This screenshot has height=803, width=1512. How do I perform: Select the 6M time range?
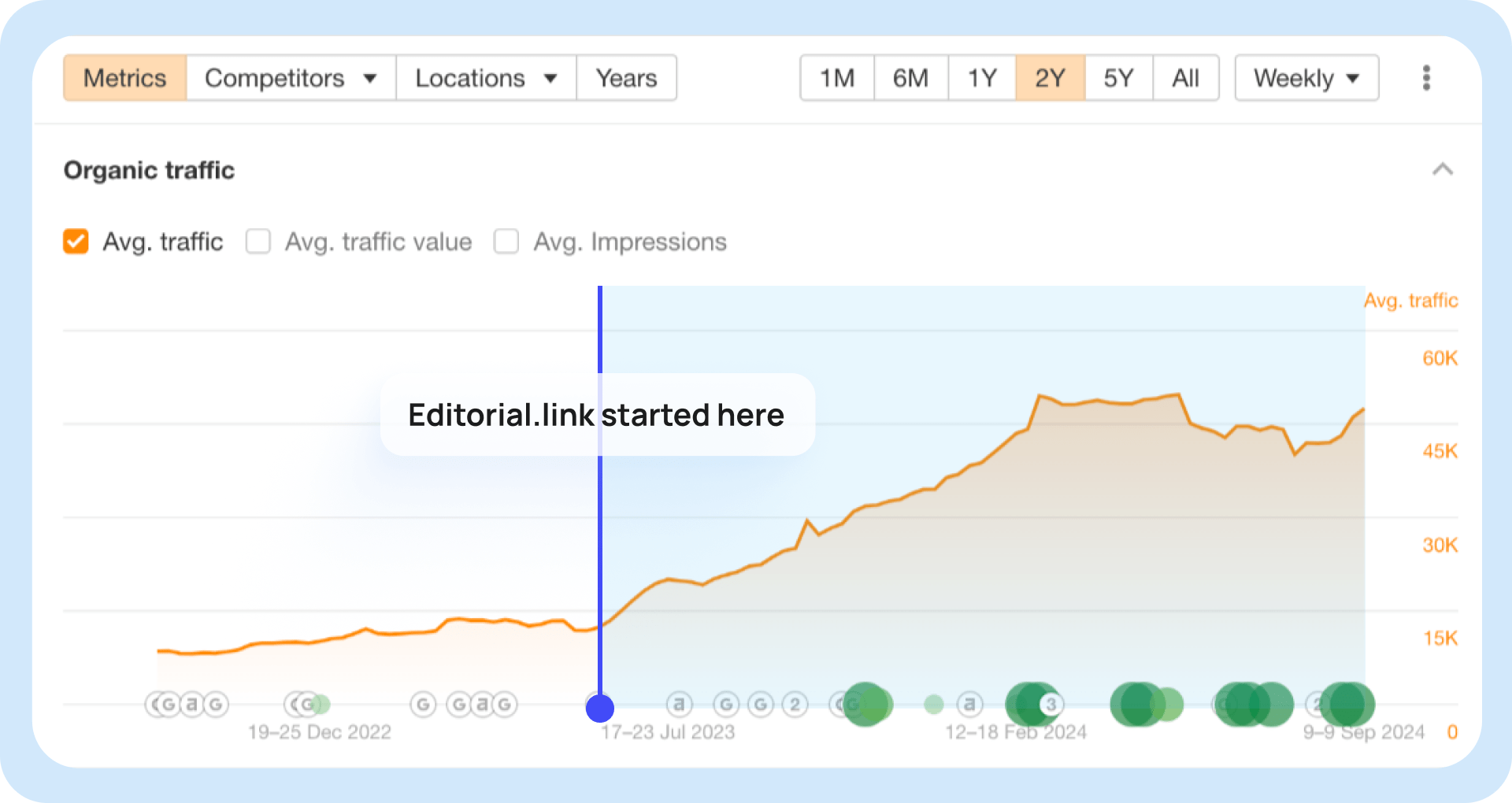tap(911, 78)
